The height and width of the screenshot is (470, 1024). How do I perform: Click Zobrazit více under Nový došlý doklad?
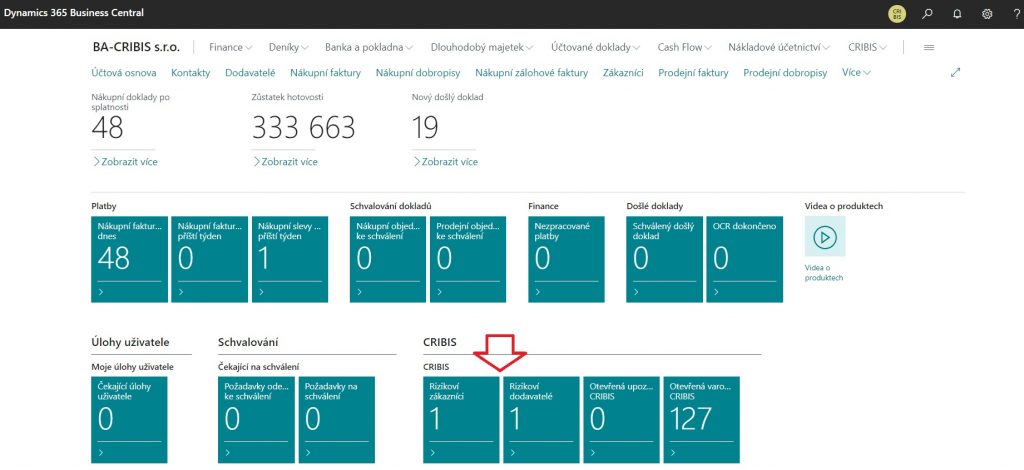point(445,161)
